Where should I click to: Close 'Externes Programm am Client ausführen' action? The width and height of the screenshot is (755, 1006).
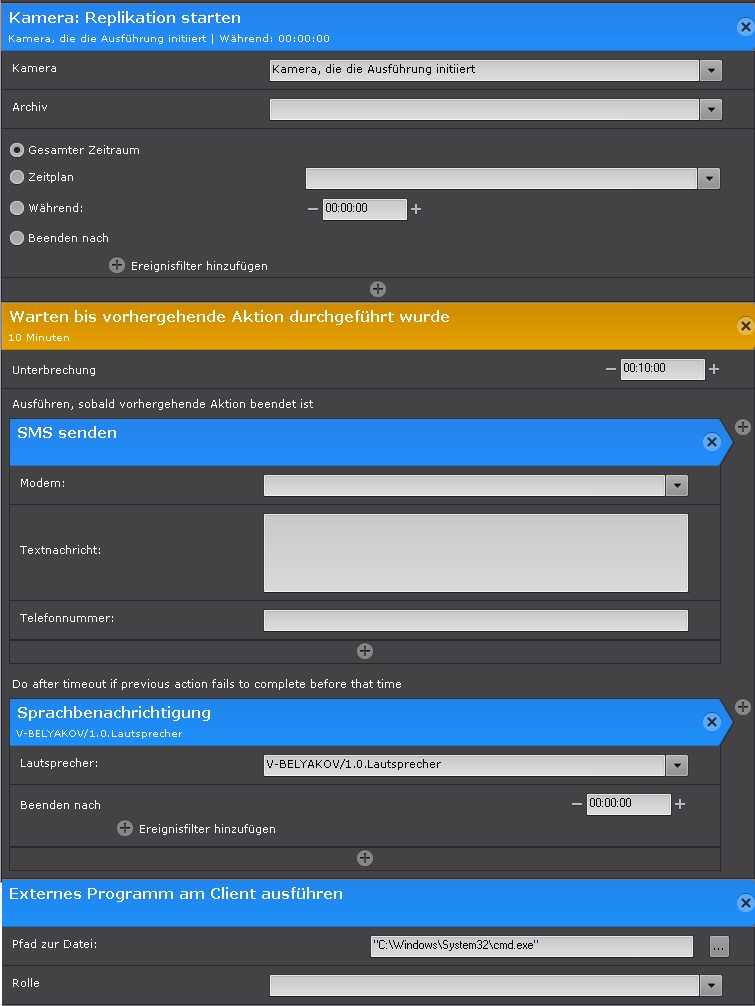point(744,903)
